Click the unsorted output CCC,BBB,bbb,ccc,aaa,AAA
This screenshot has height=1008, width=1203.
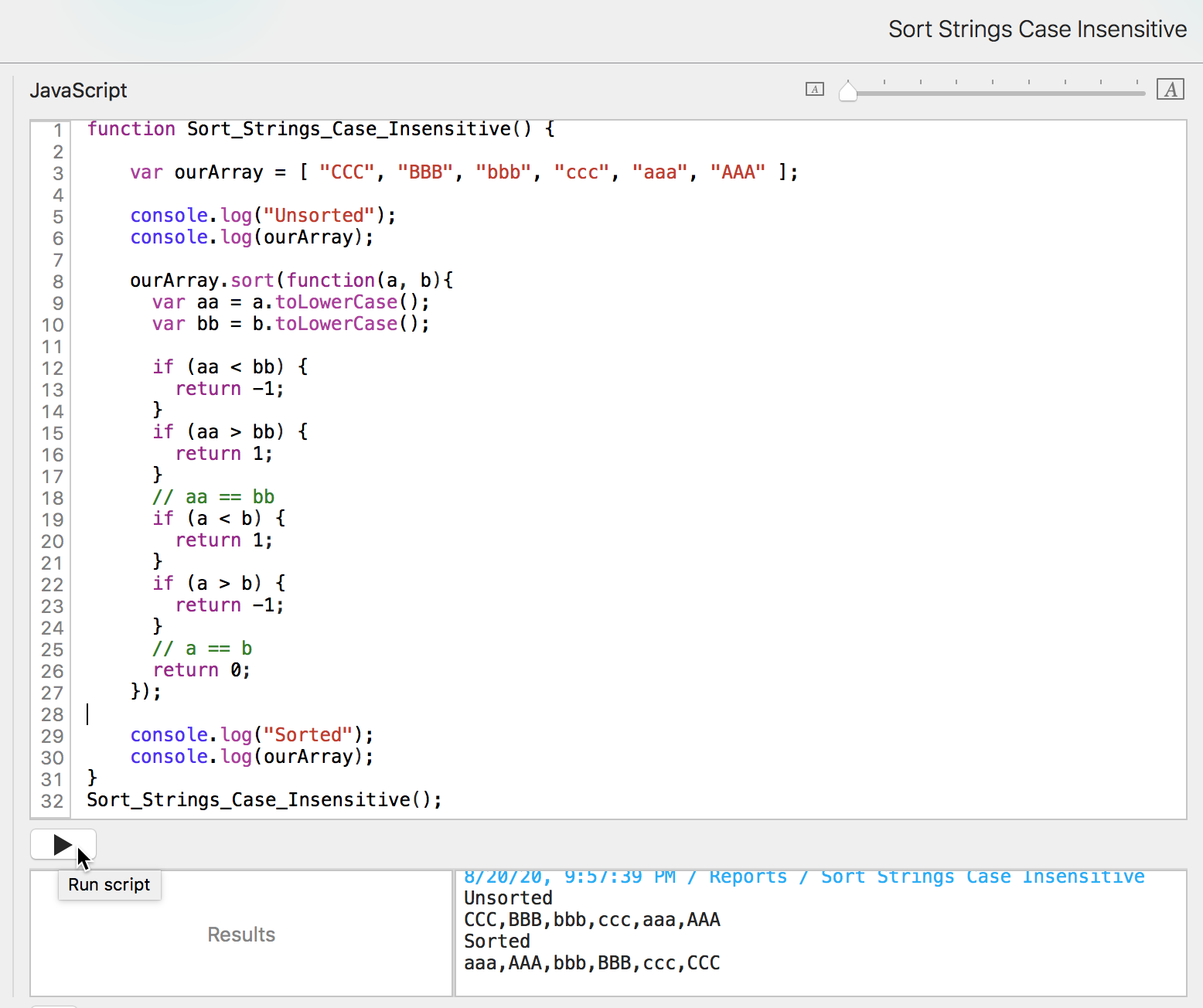pos(591,919)
